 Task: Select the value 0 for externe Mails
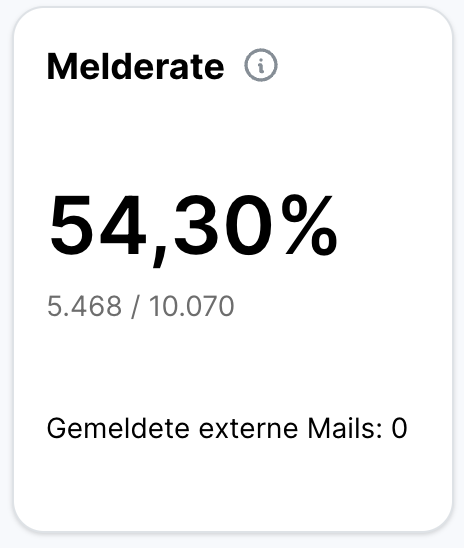(399, 428)
